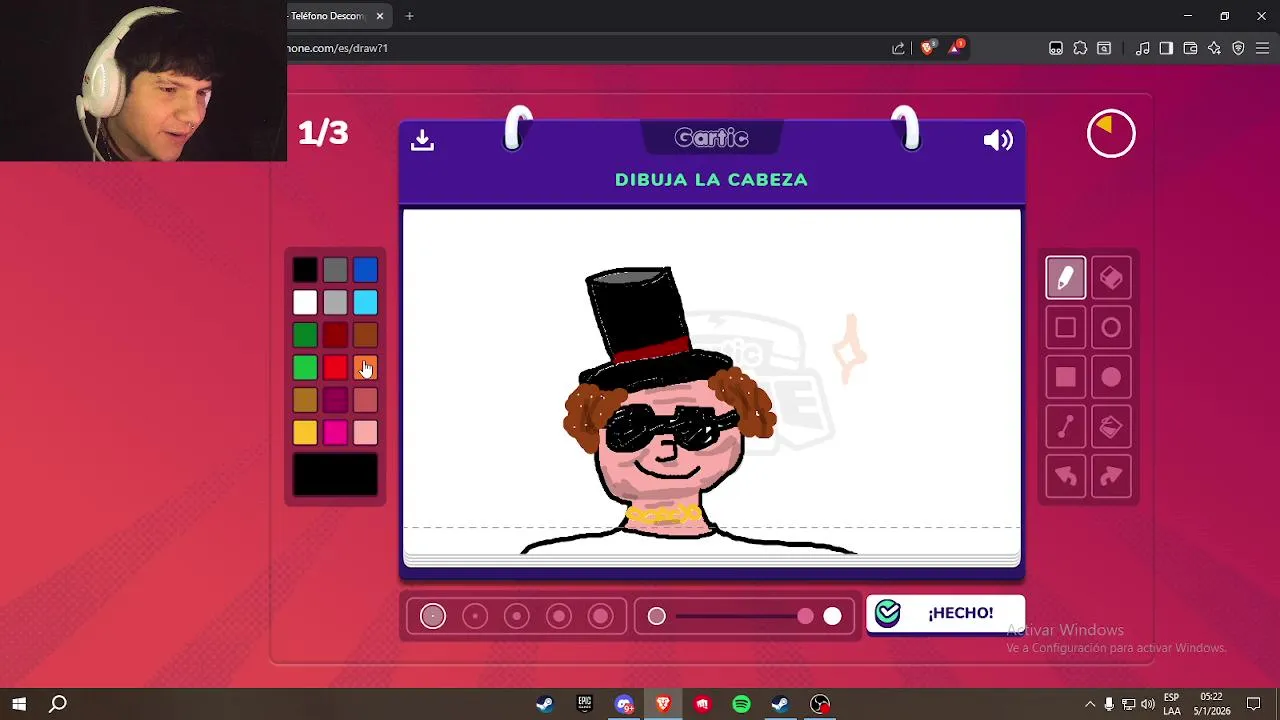Select the second brush size
Viewport: 1280px width, 720px height.
(x=475, y=616)
